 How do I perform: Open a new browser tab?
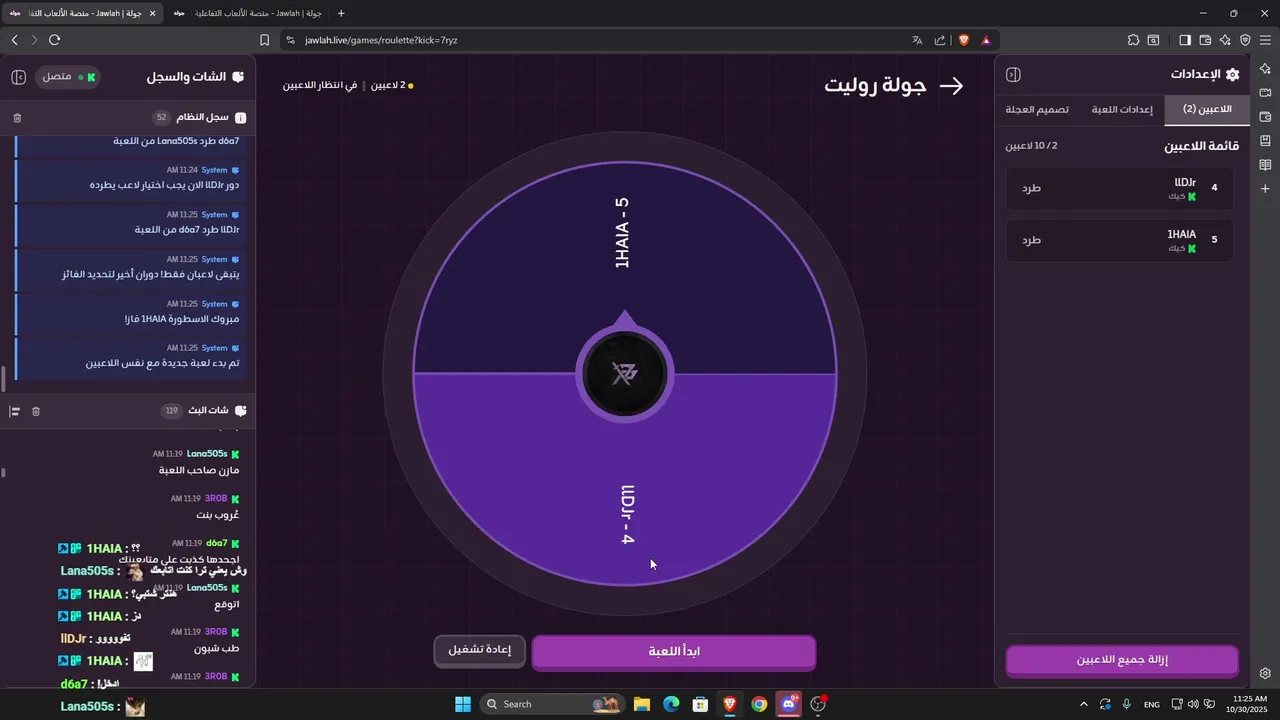(x=341, y=13)
